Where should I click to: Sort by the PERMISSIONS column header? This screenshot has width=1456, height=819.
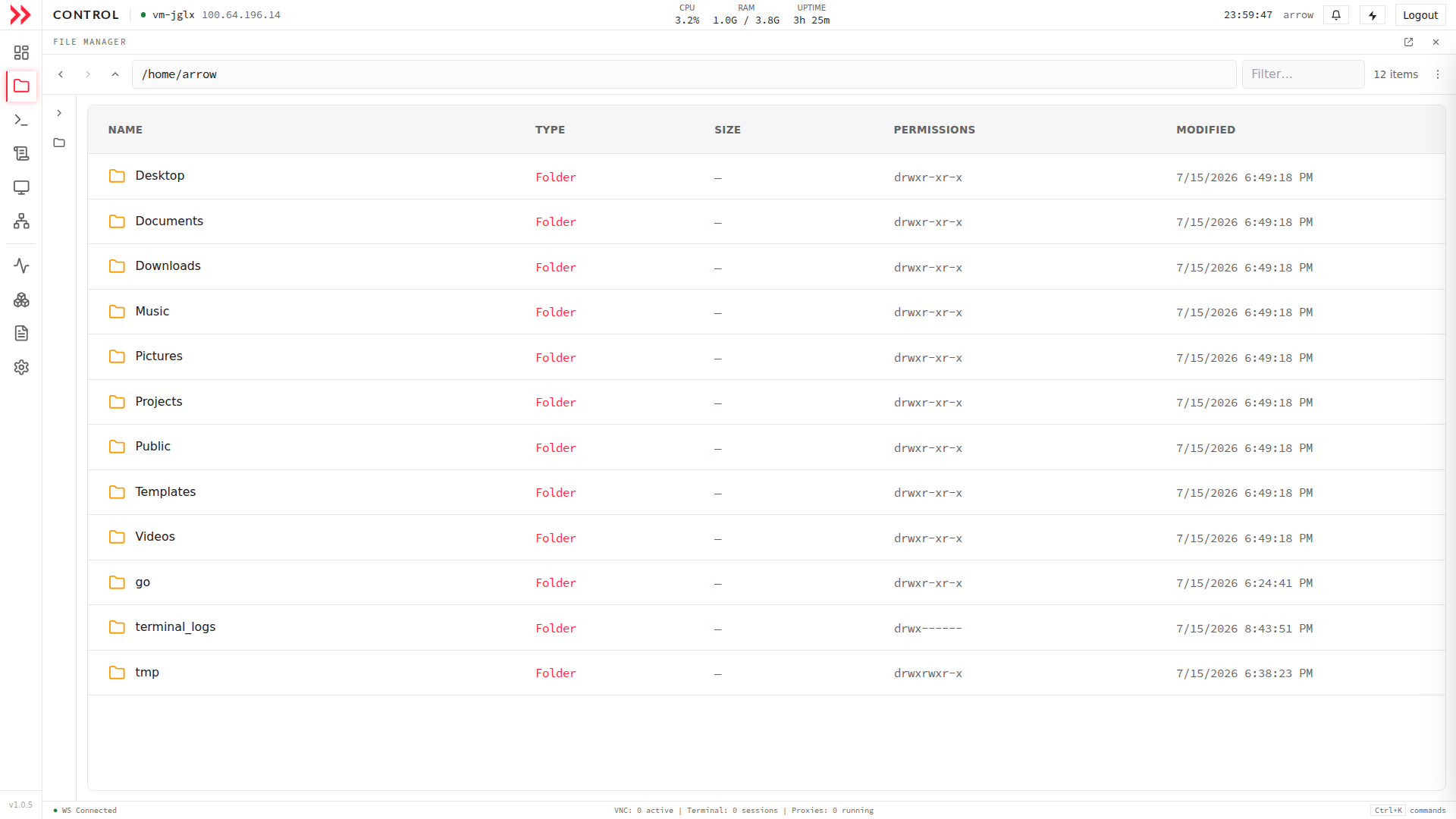[x=934, y=130]
